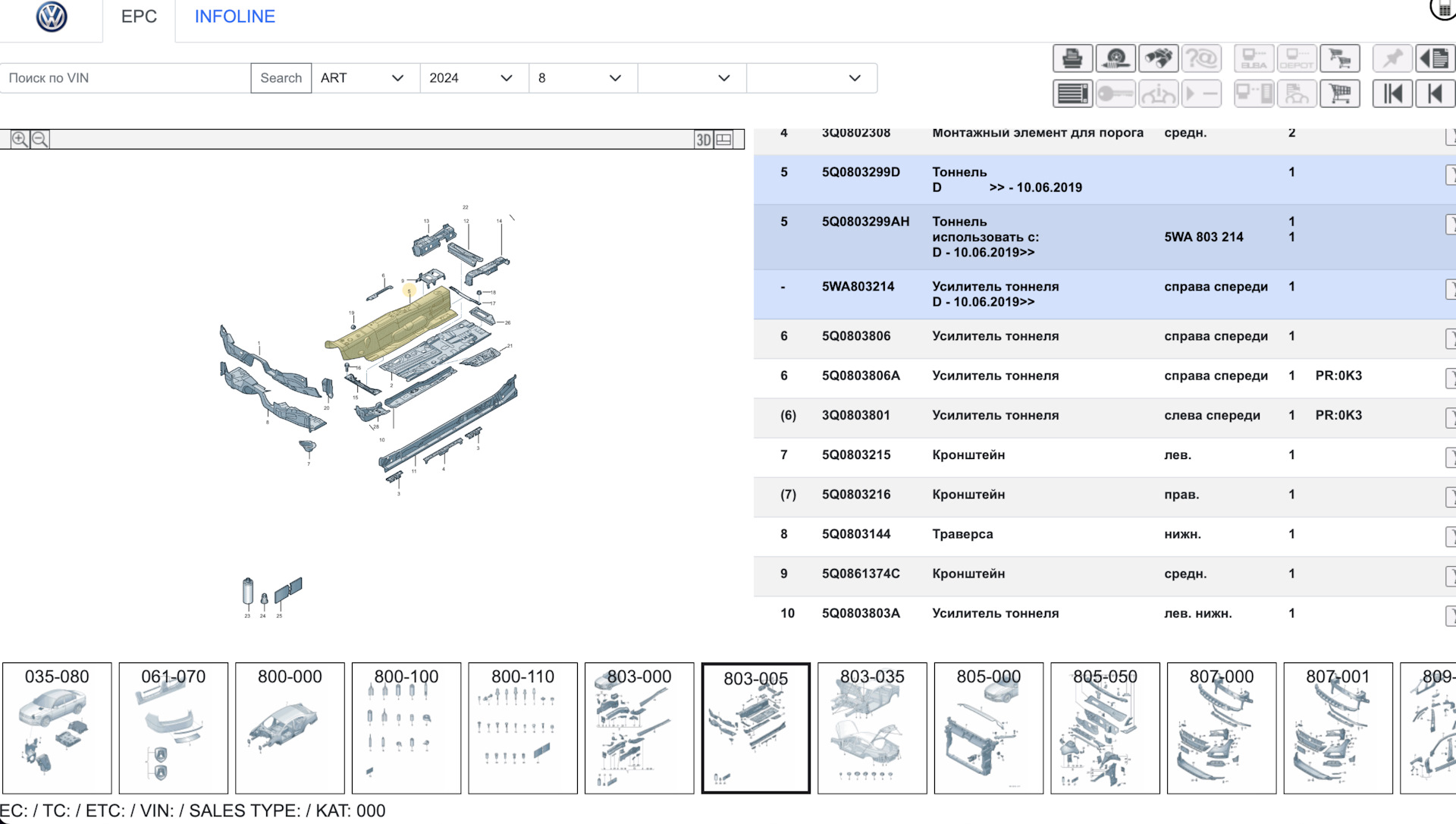This screenshot has height=824, width=1456.
Task: Click the VIN search input field
Action: pos(126,78)
